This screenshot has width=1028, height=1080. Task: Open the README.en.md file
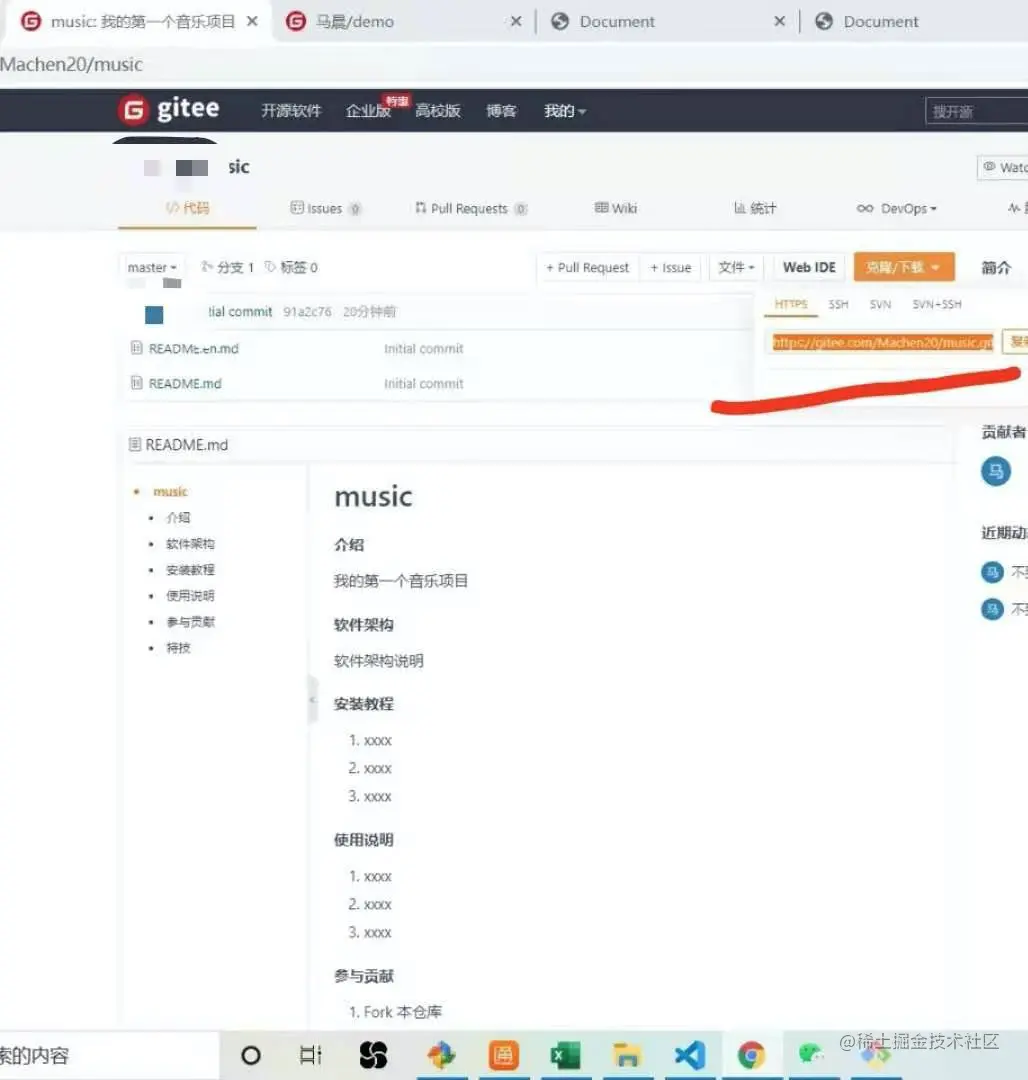coord(193,349)
